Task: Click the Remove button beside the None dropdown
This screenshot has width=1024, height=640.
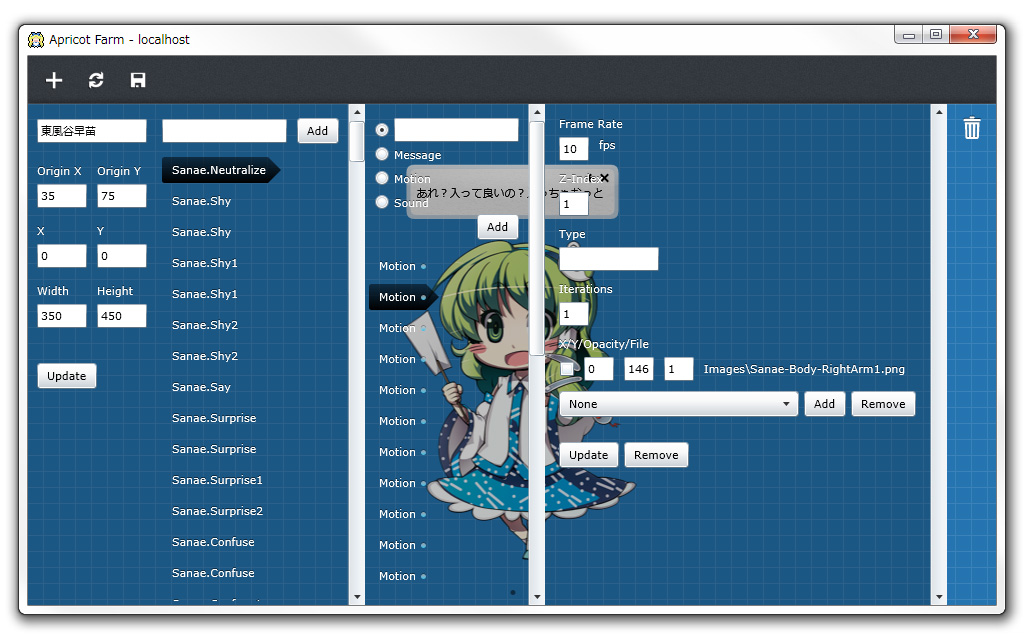Action: [x=883, y=404]
